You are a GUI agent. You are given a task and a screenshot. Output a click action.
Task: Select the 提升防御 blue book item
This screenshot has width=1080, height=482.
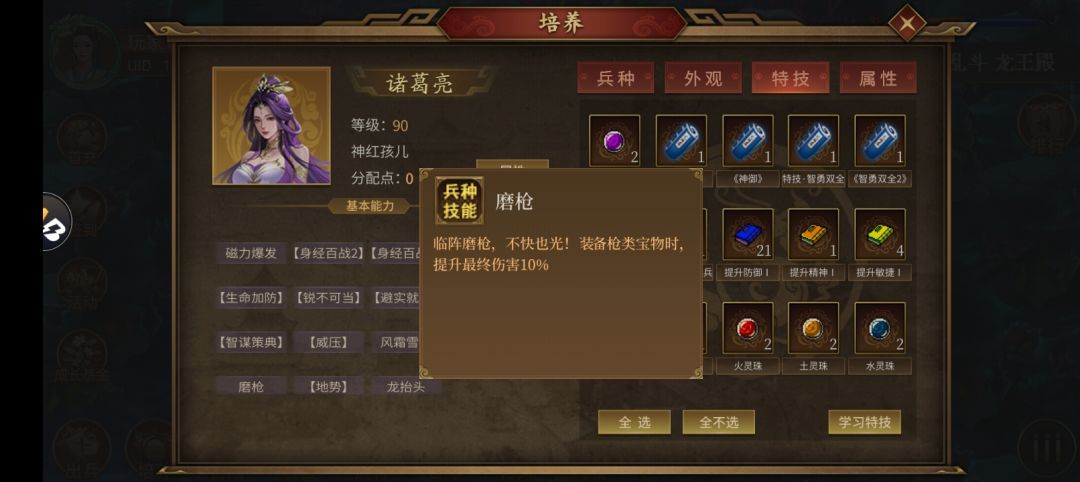tap(747, 234)
